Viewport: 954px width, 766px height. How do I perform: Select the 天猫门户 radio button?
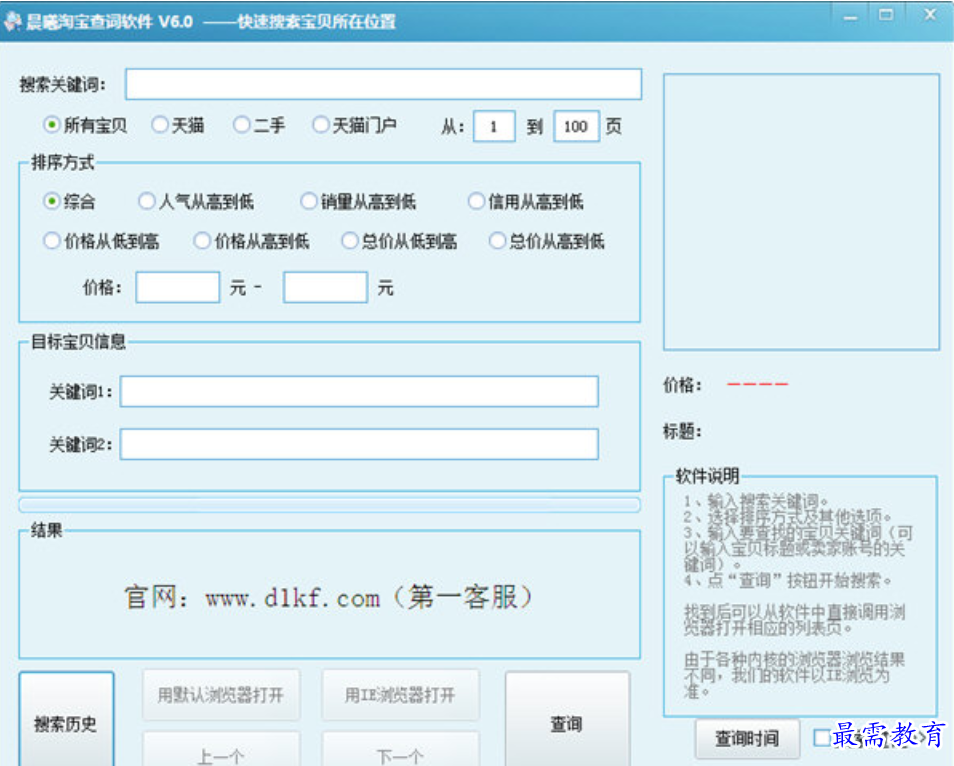(x=320, y=125)
